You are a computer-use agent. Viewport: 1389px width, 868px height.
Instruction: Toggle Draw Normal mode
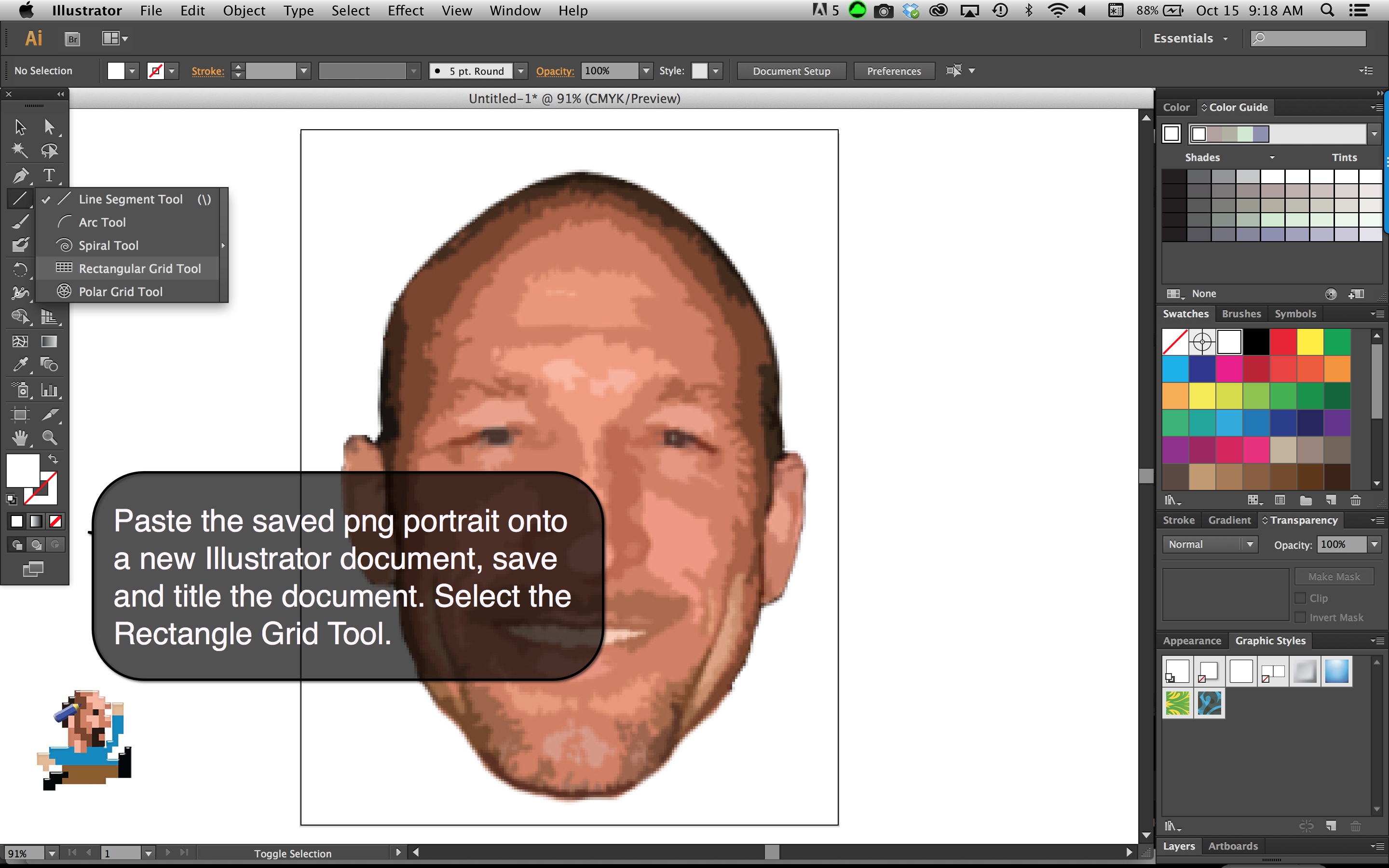(x=17, y=545)
